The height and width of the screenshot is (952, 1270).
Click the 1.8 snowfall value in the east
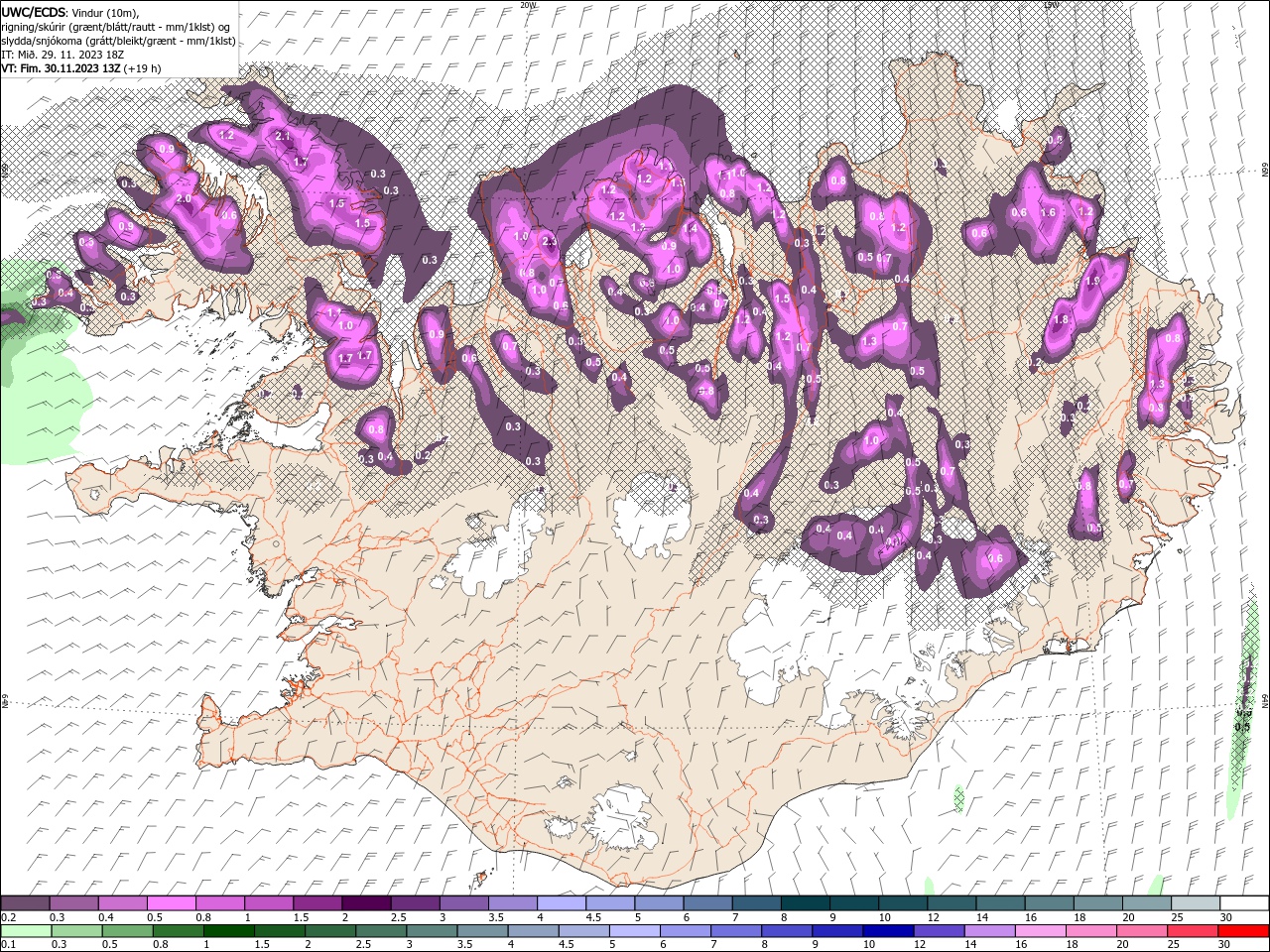(x=1061, y=320)
